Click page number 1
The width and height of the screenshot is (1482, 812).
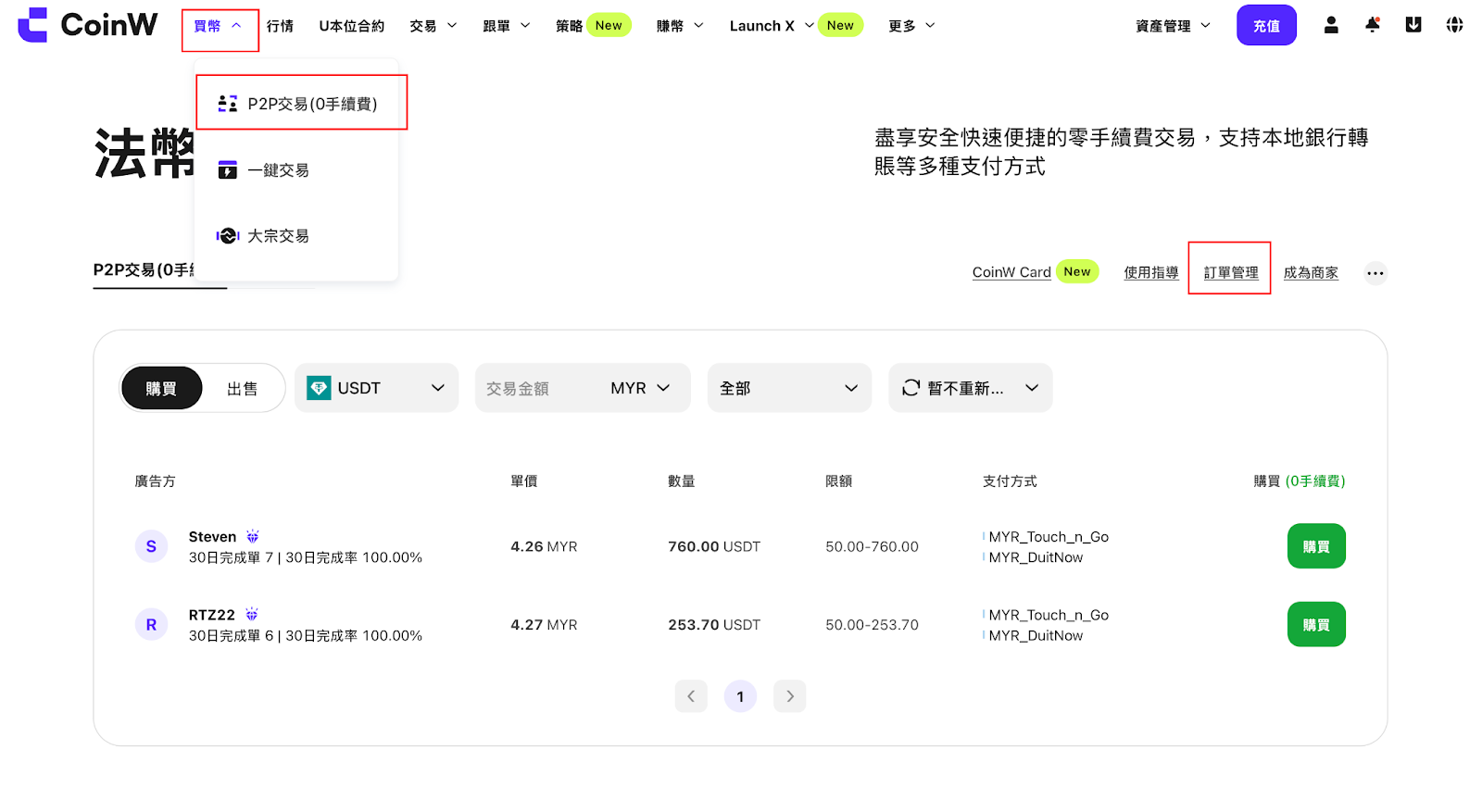point(740,696)
